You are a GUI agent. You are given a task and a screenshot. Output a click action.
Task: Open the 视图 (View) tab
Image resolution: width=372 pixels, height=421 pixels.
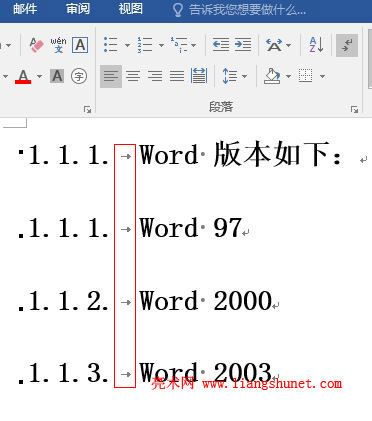click(130, 9)
